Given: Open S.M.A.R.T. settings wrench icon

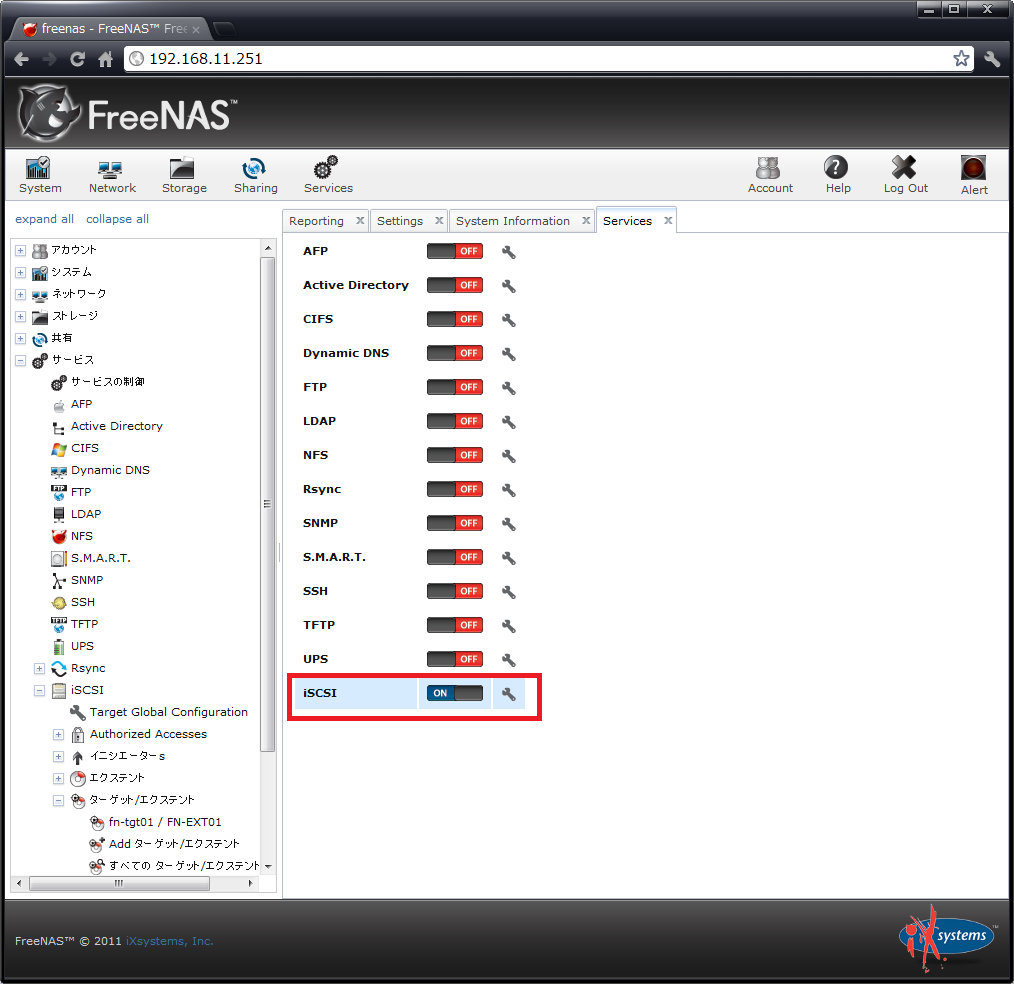Looking at the screenshot, I should pos(509,558).
